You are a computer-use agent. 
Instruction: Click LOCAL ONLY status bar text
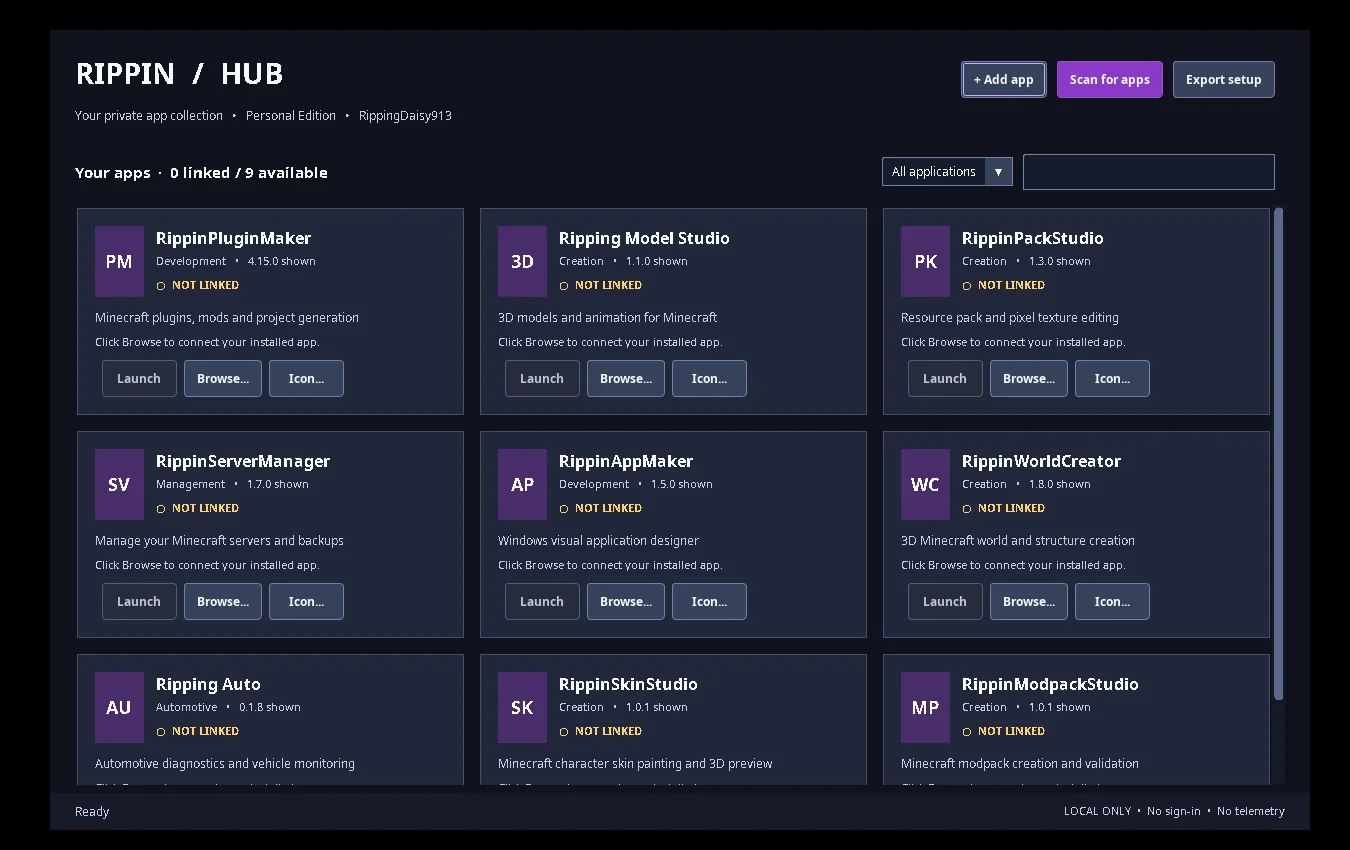[1097, 812]
